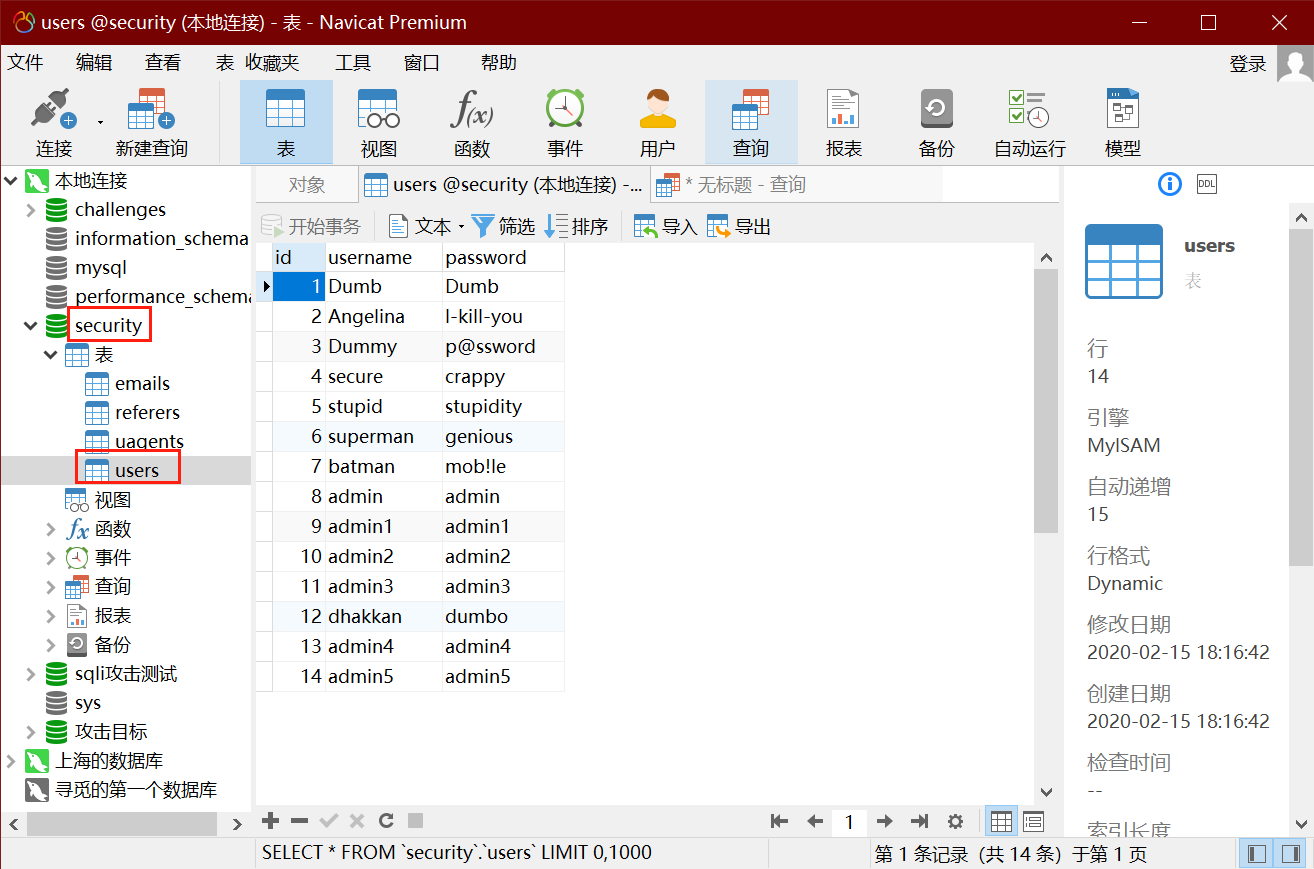
Task: Click the 筛选 filter funnel button
Action: click(503, 227)
